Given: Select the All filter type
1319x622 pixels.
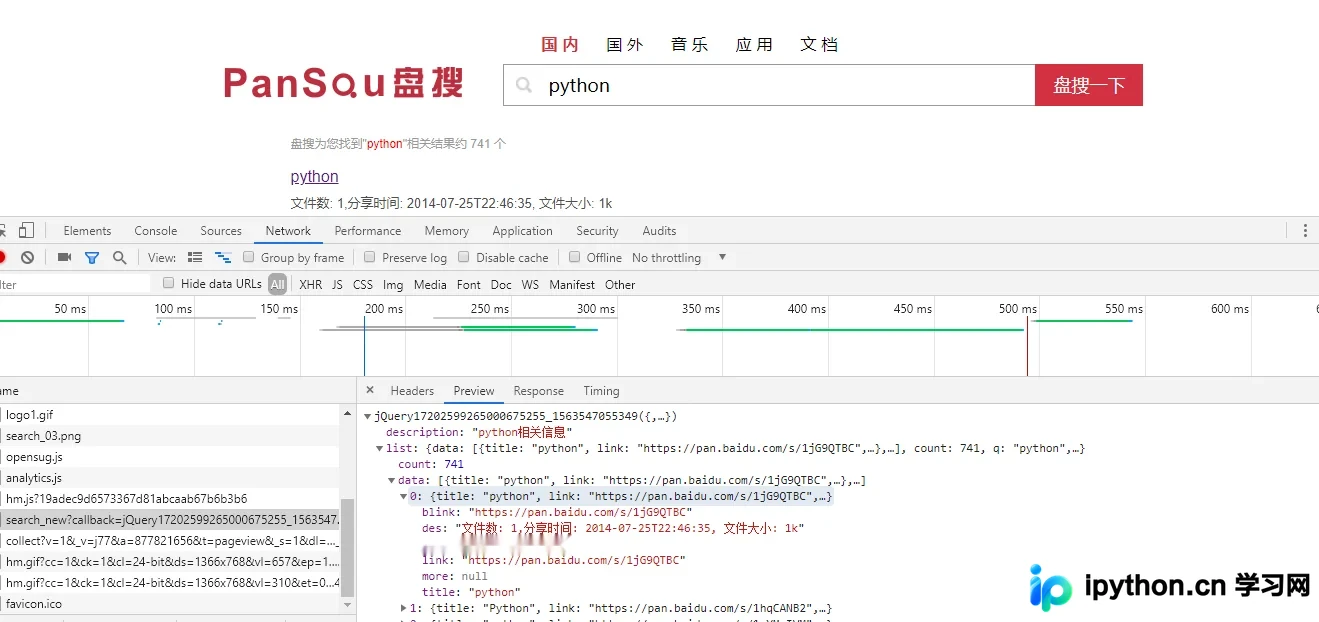Looking at the screenshot, I should coord(277,284).
